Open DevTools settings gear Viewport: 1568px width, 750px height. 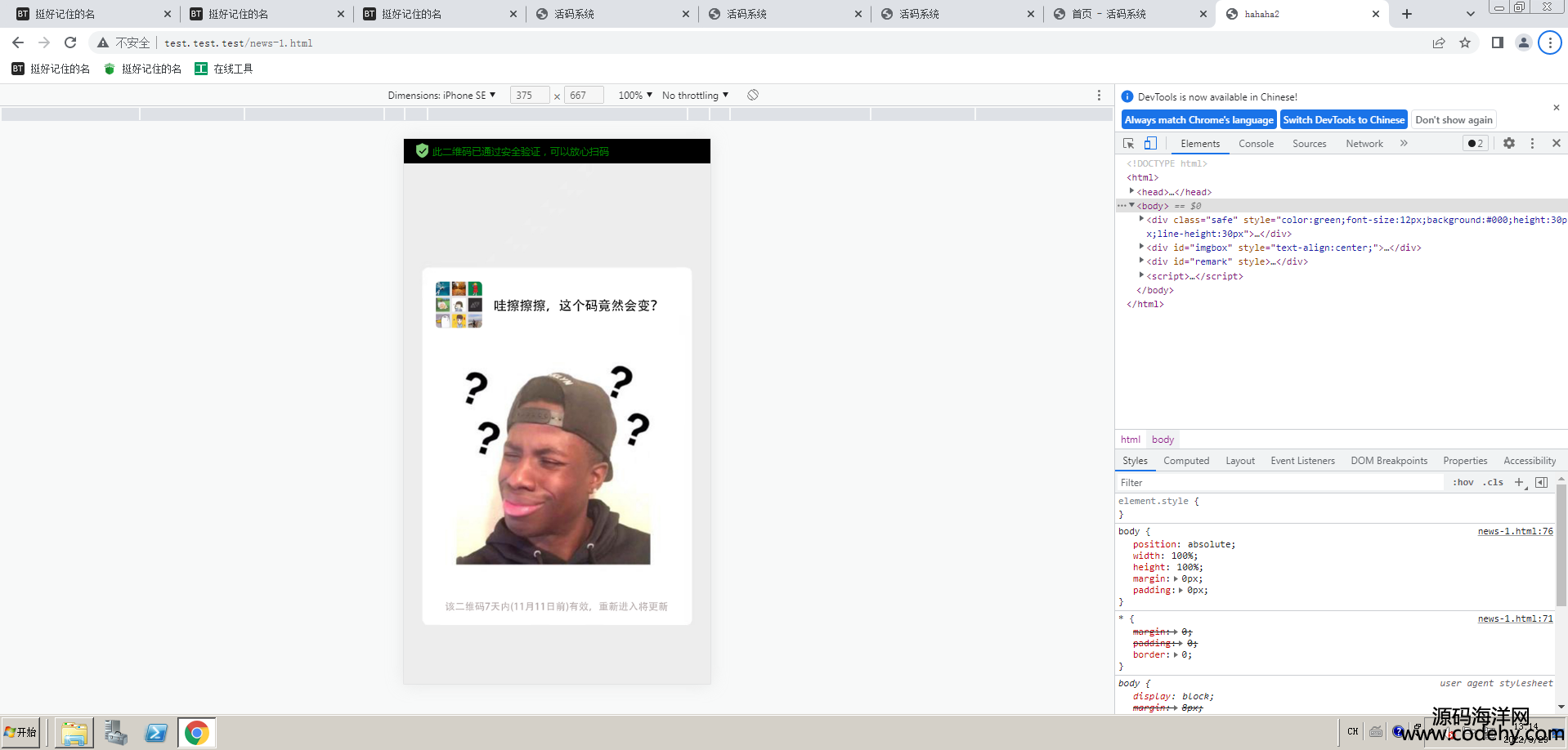click(1509, 143)
